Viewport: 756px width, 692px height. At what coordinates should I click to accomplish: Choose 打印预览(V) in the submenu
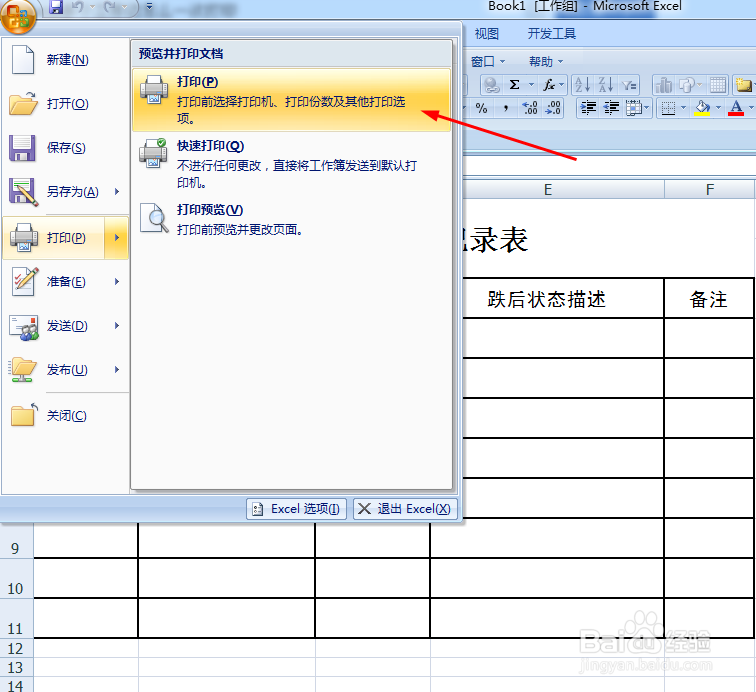tap(291, 219)
